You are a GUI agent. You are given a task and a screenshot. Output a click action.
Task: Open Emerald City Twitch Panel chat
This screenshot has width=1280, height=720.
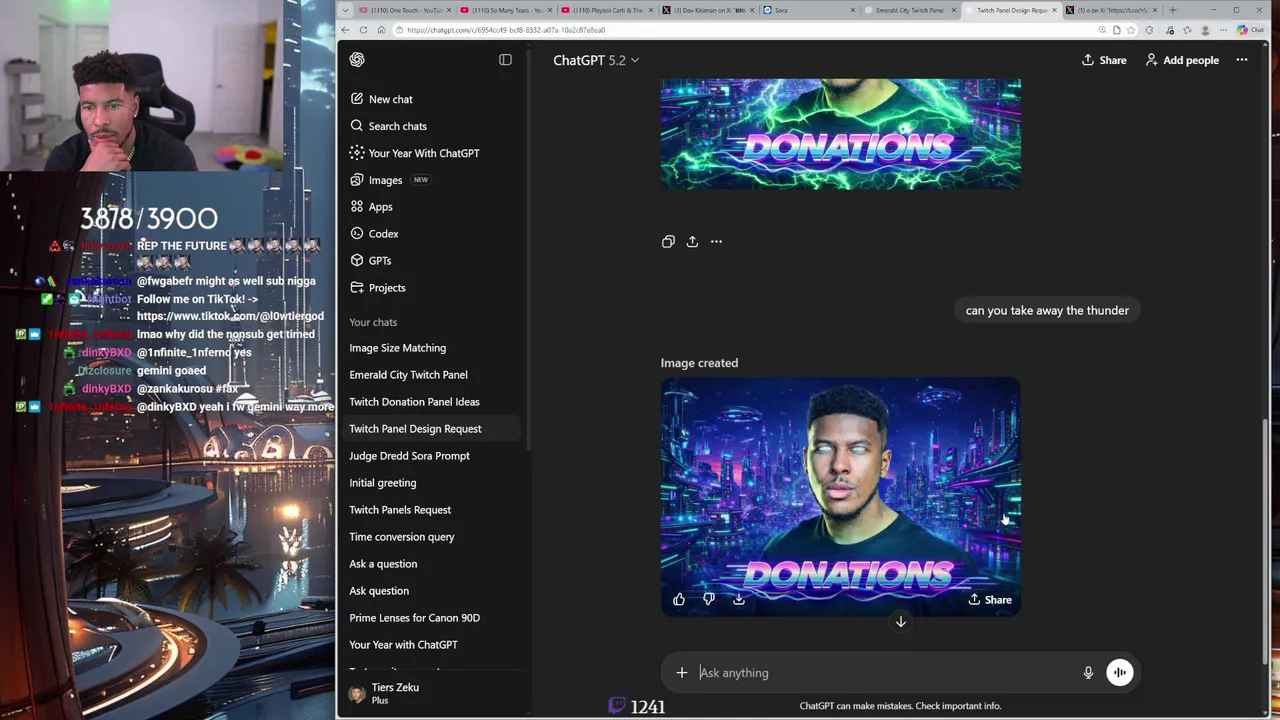[408, 375]
